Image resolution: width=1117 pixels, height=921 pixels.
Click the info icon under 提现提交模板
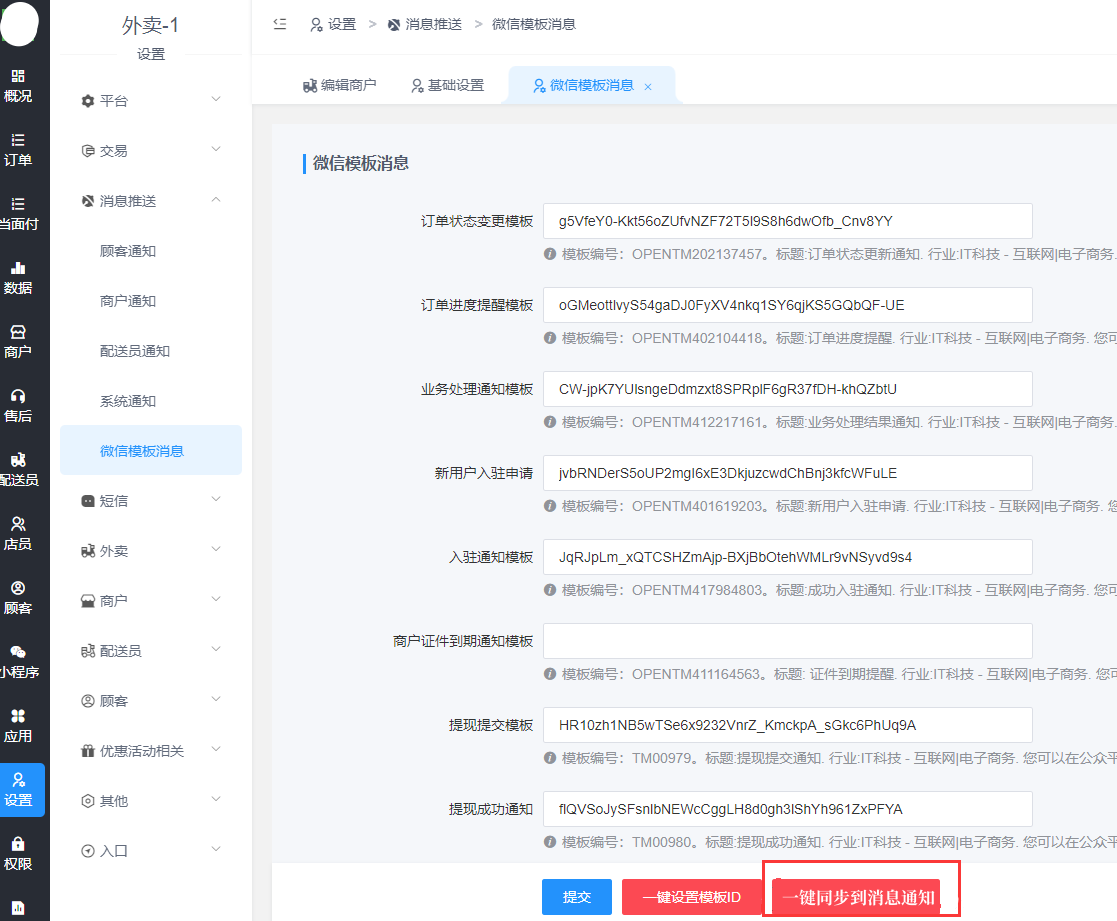coord(550,759)
